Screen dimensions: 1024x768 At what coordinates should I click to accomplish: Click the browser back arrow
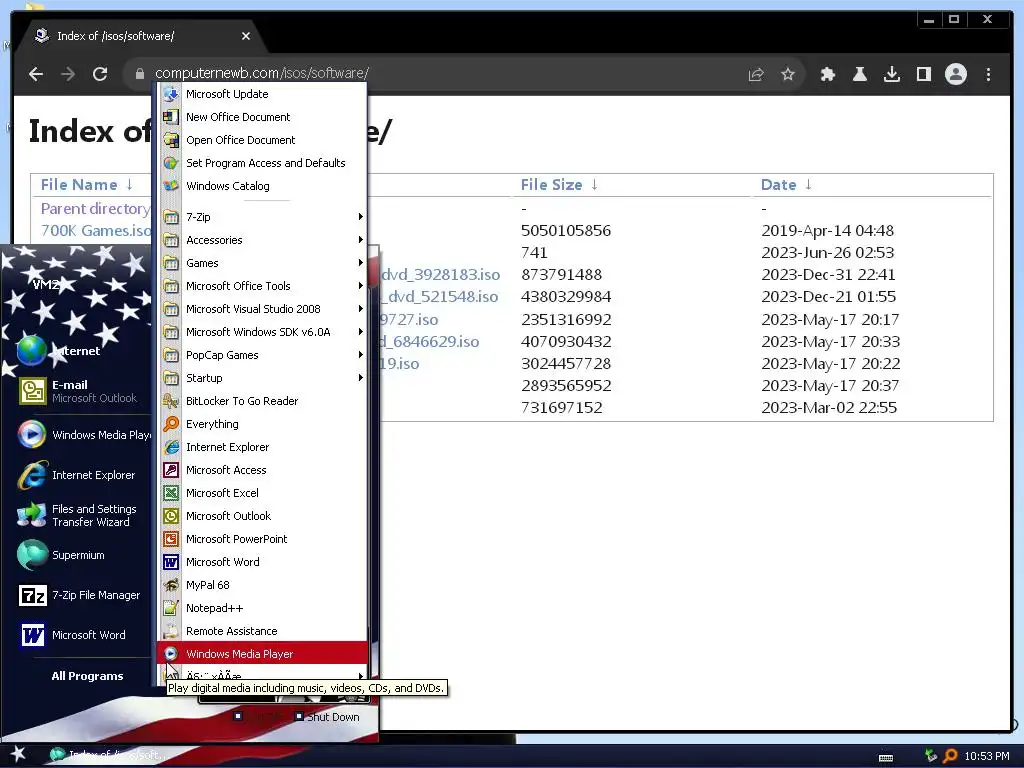click(36, 74)
